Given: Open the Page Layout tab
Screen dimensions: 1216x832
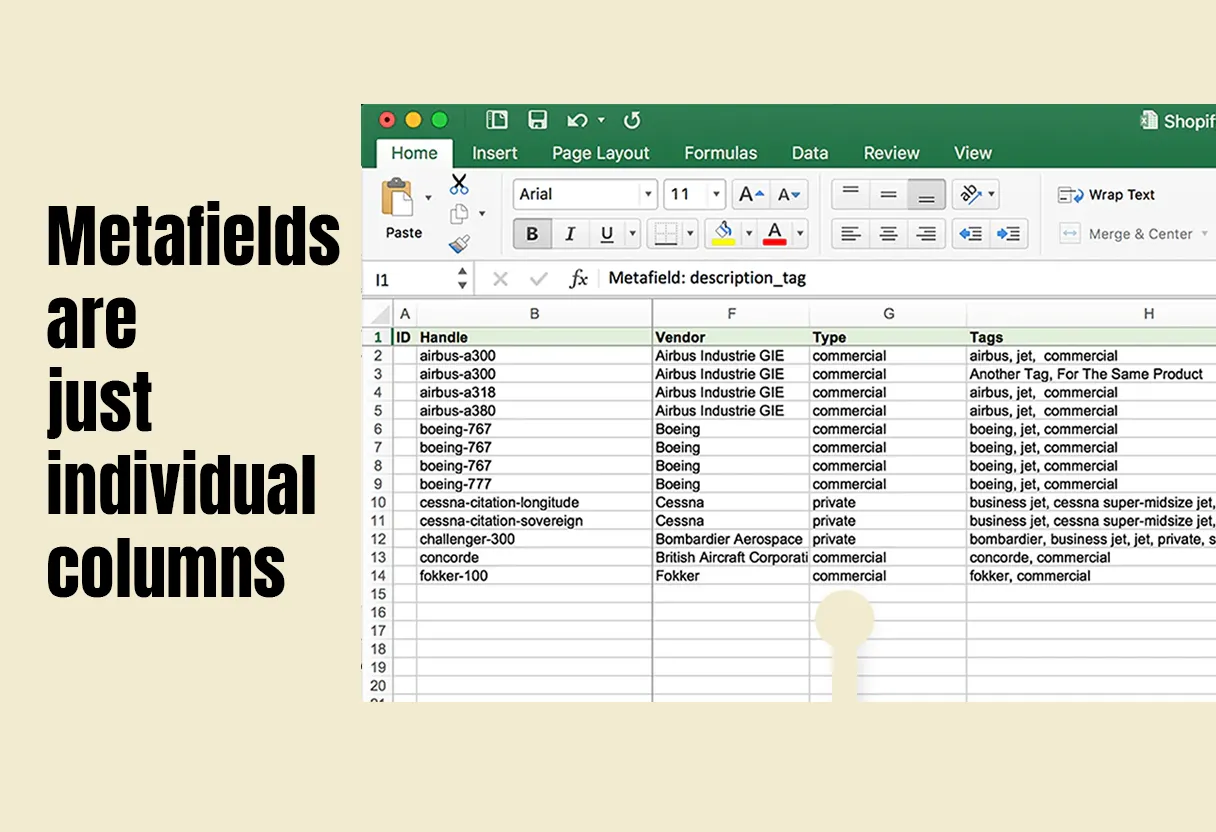Looking at the screenshot, I should point(601,153).
